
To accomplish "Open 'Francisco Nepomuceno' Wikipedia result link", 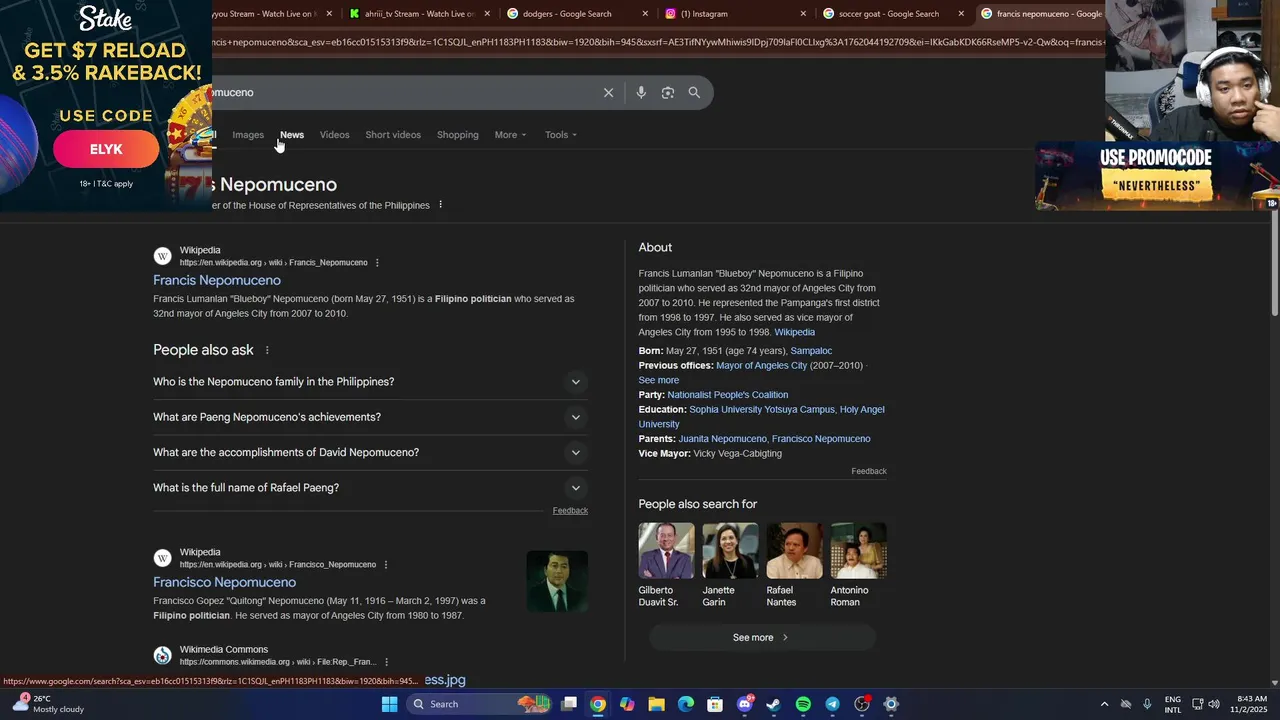I will (x=224, y=583).
